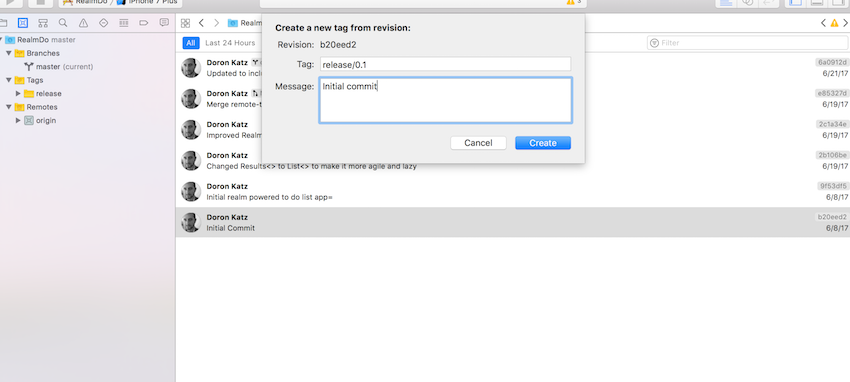Click the Tag text field

(445, 64)
